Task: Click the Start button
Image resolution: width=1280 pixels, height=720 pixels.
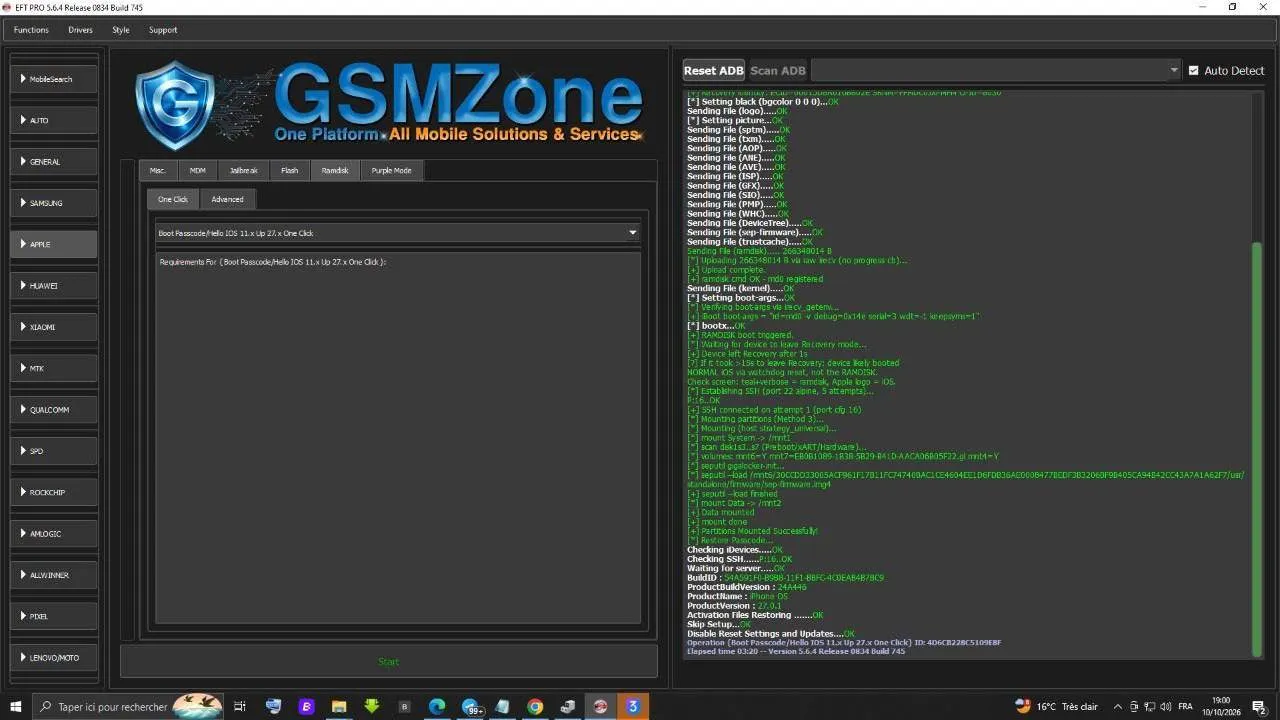Action: pyautogui.click(x=389, y=661)
